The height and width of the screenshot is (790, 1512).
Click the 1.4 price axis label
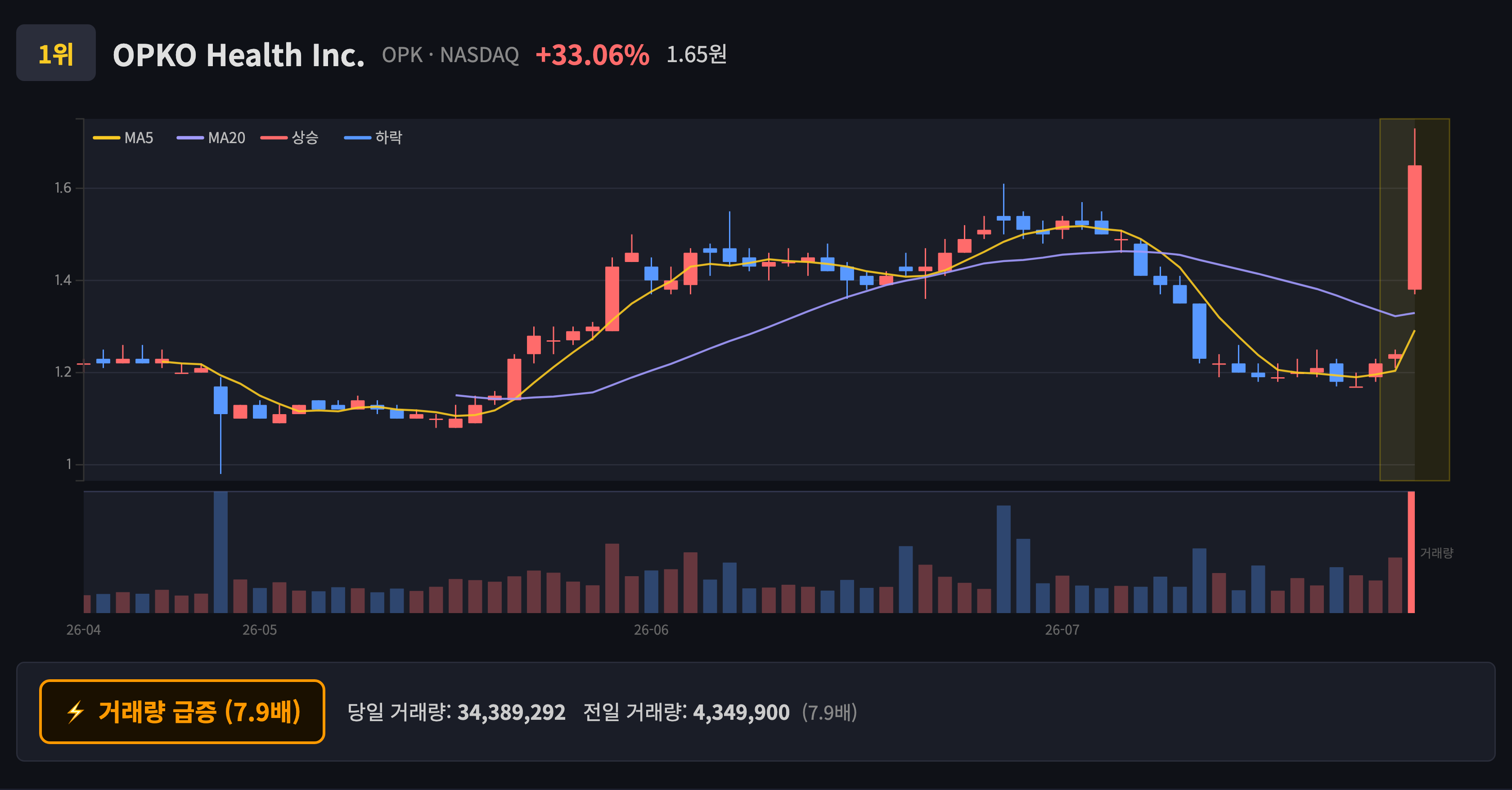(63, 280)
